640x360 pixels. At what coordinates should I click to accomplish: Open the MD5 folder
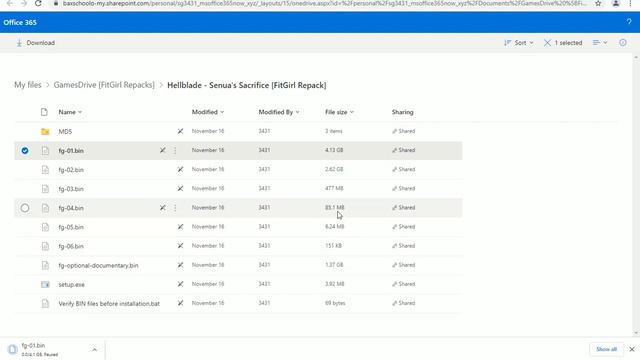(65, 131)
